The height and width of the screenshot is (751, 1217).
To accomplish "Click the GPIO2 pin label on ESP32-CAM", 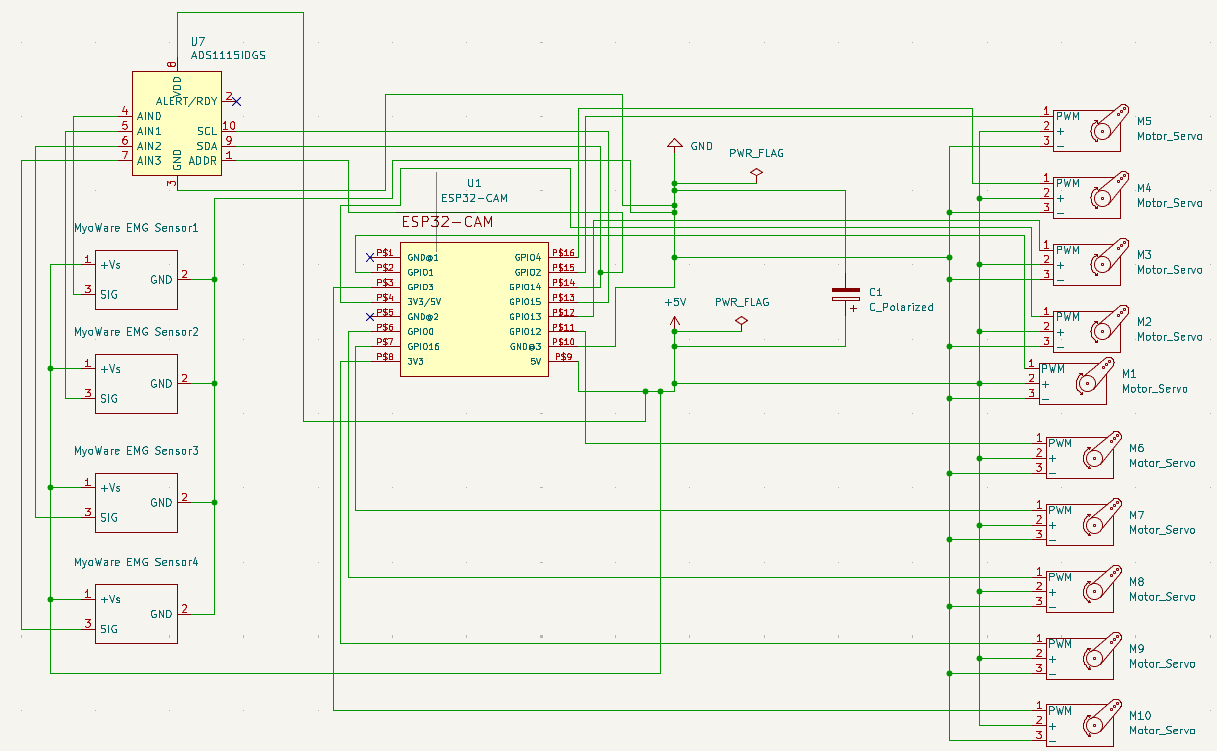I will point(528,272).
